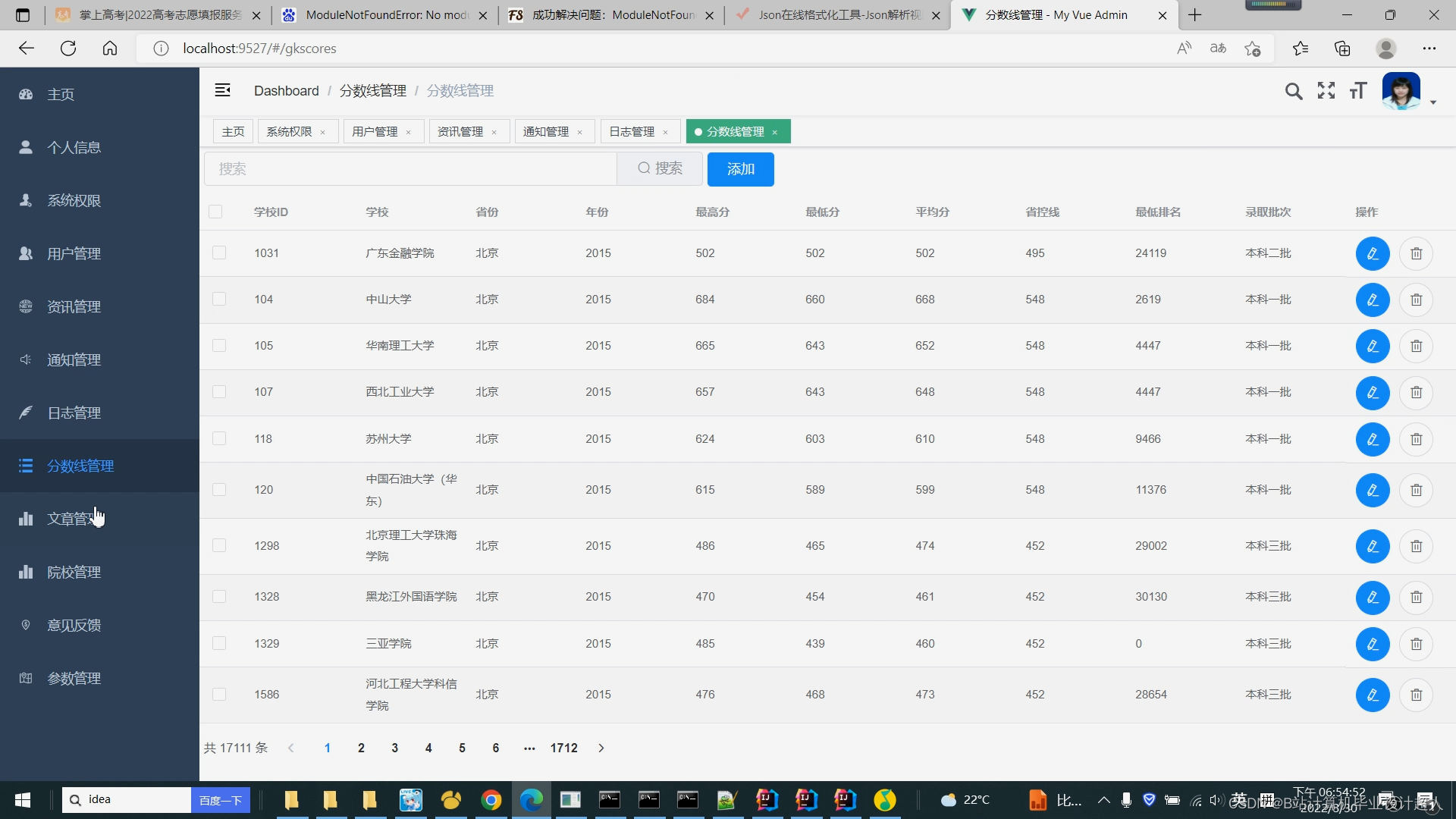Tick the checkbox for school ID 1031

click(x=219, y=253)
